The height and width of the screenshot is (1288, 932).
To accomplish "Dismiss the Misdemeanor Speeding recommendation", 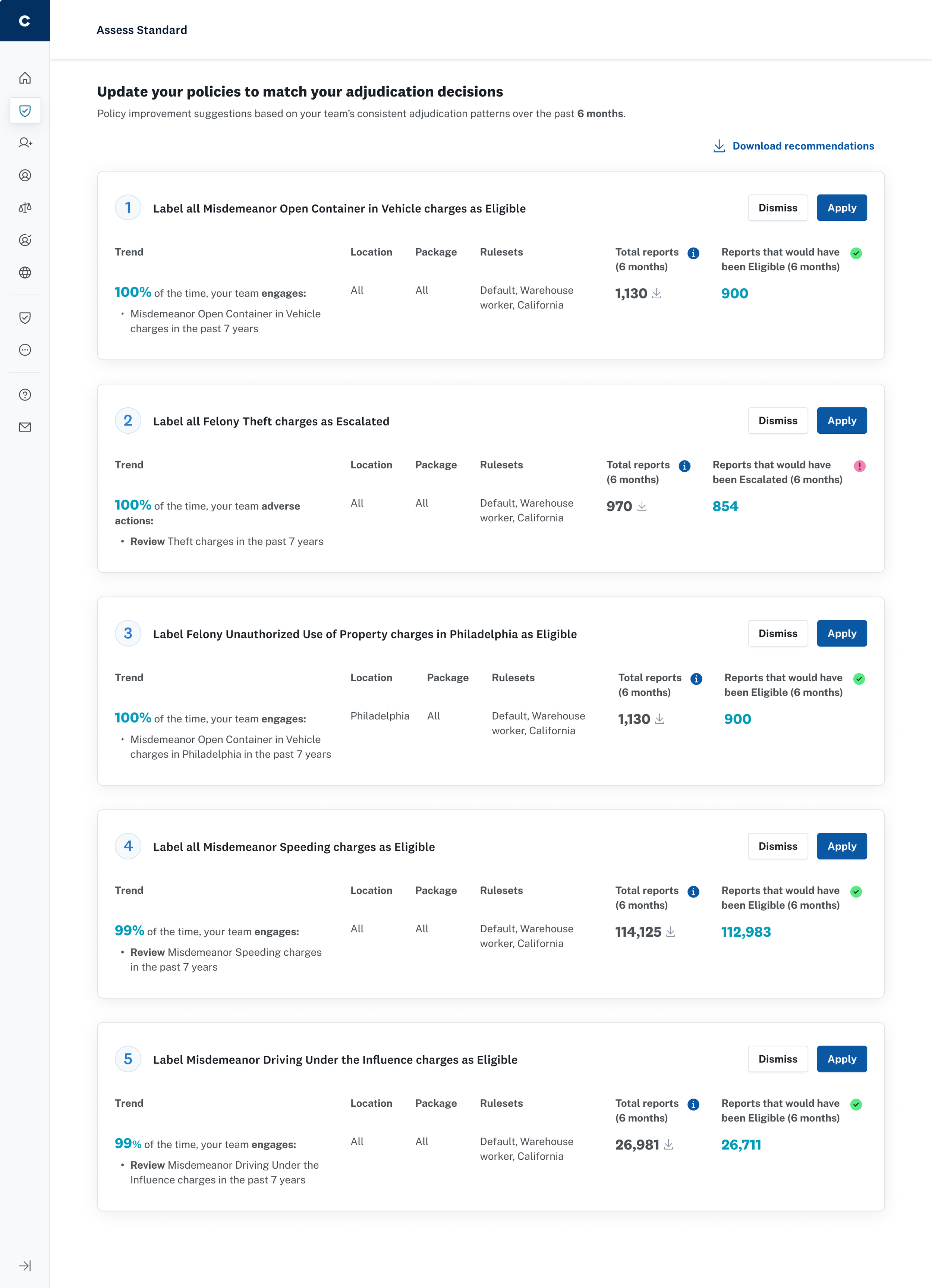I will click(x=777, y=846).
